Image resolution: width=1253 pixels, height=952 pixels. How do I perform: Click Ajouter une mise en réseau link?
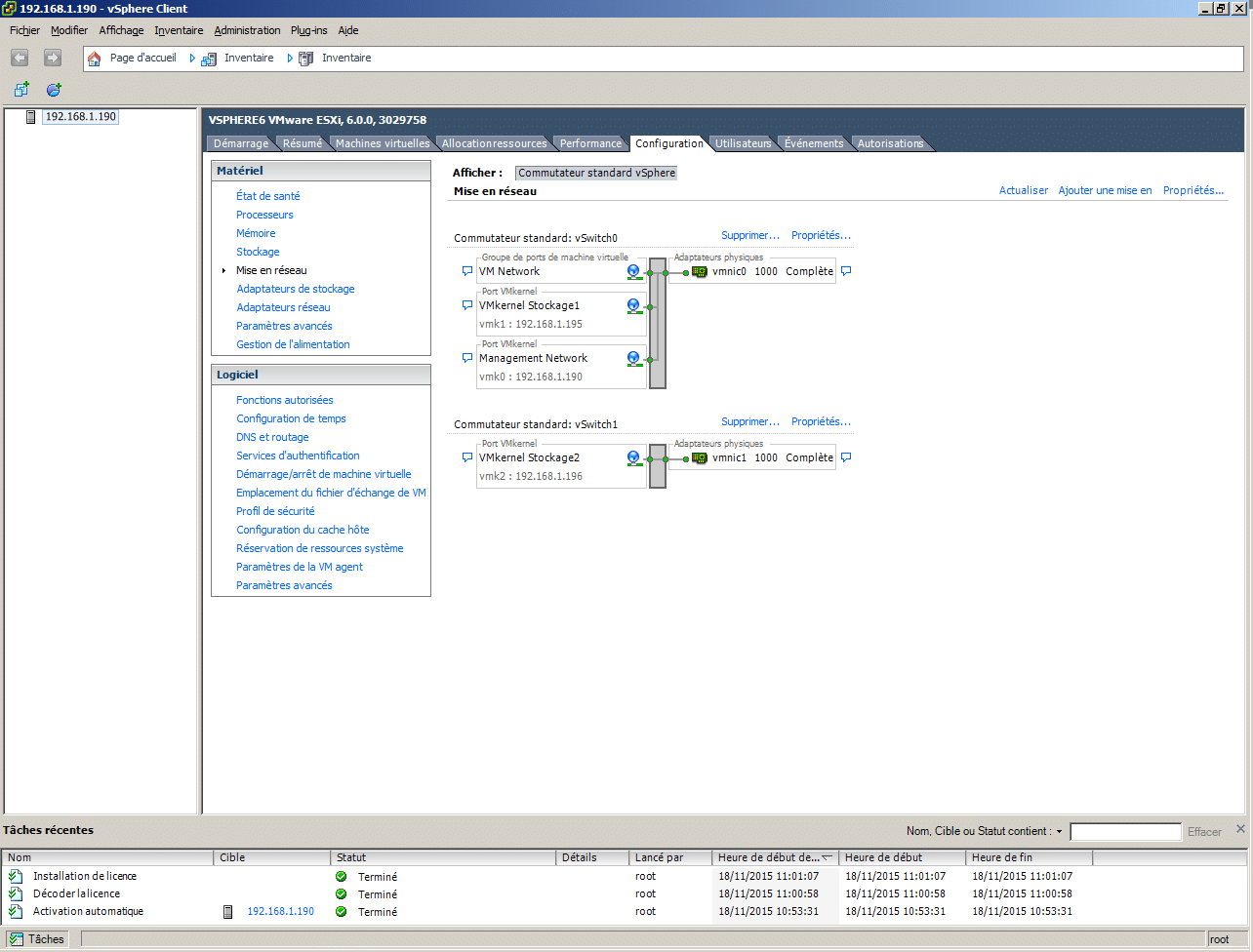pos(1105,190)
